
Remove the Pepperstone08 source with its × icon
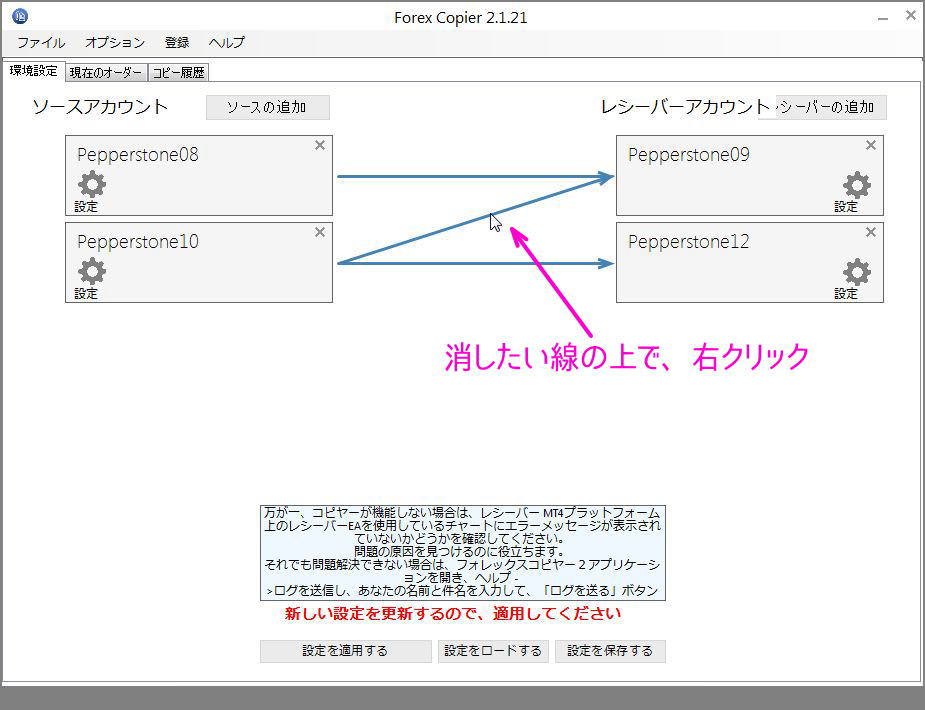[x=319, y=145]
